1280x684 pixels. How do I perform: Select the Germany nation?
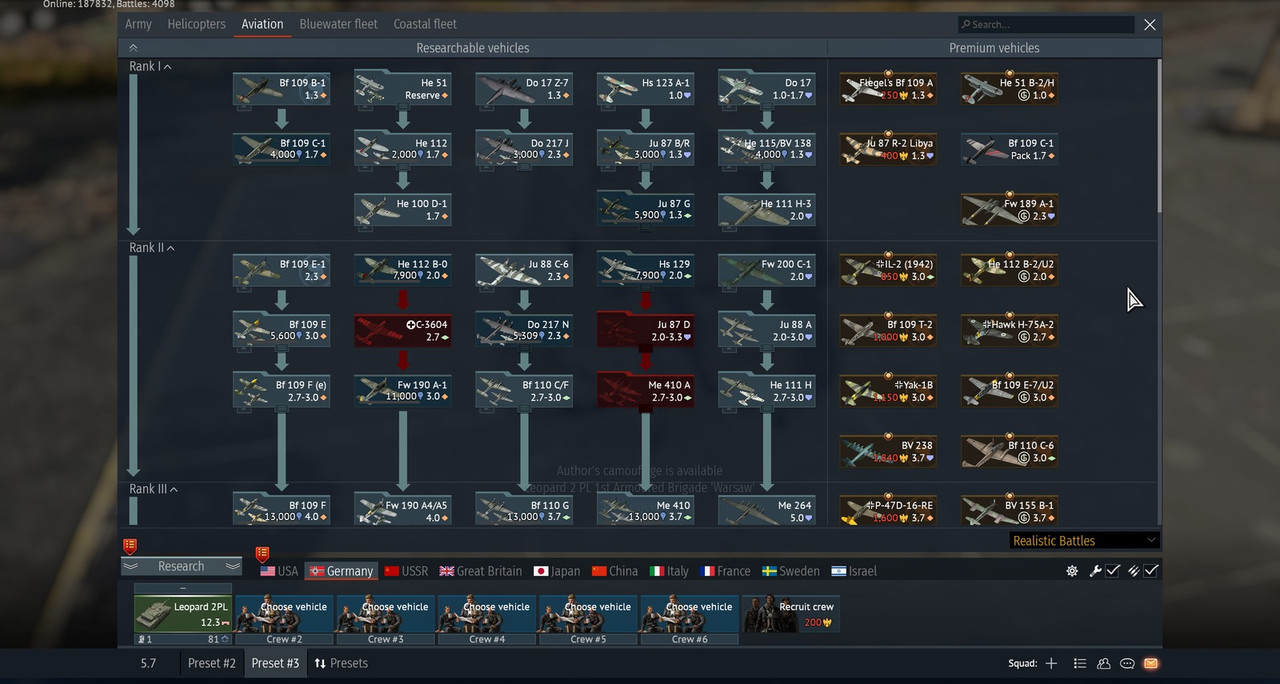tap(341, 571)
